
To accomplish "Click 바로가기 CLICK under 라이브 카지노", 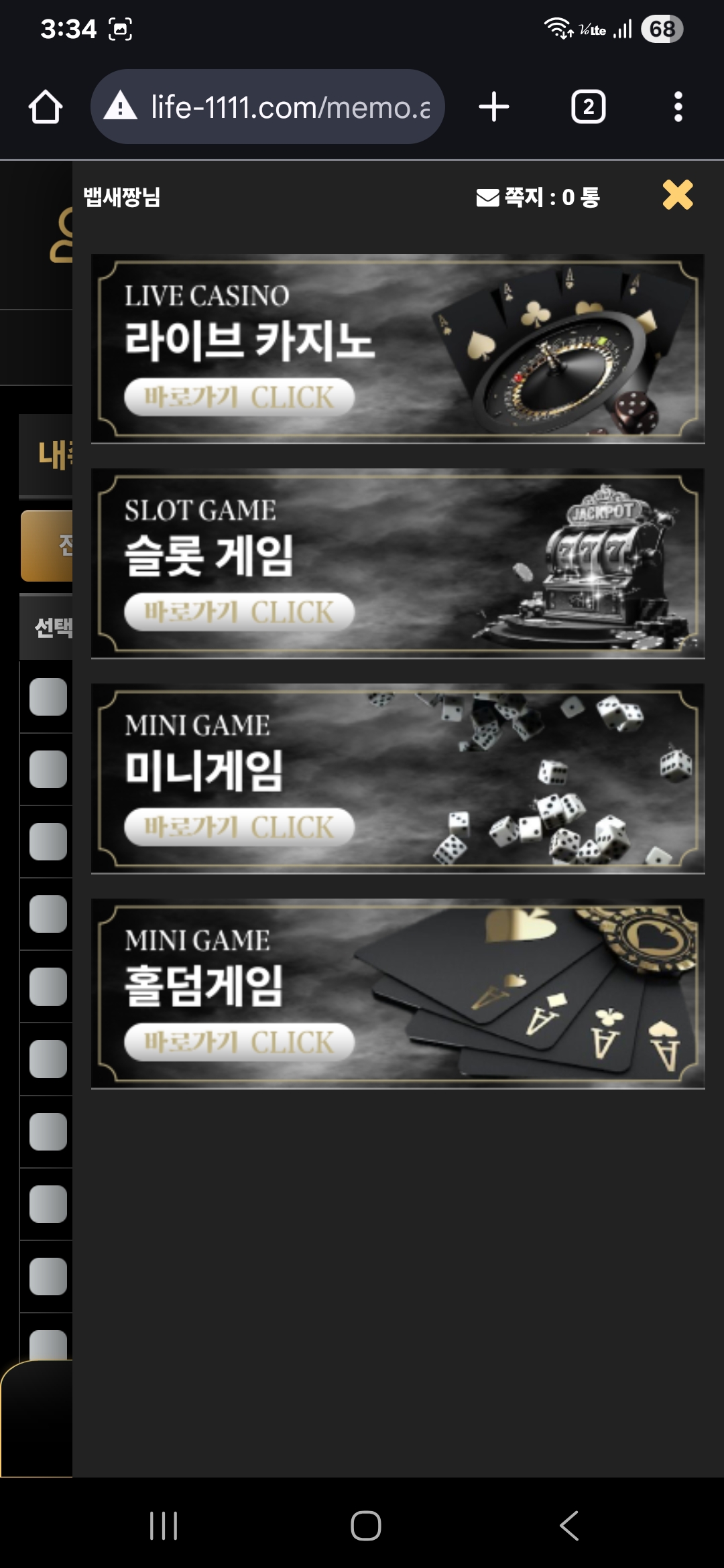I will 239,397.
